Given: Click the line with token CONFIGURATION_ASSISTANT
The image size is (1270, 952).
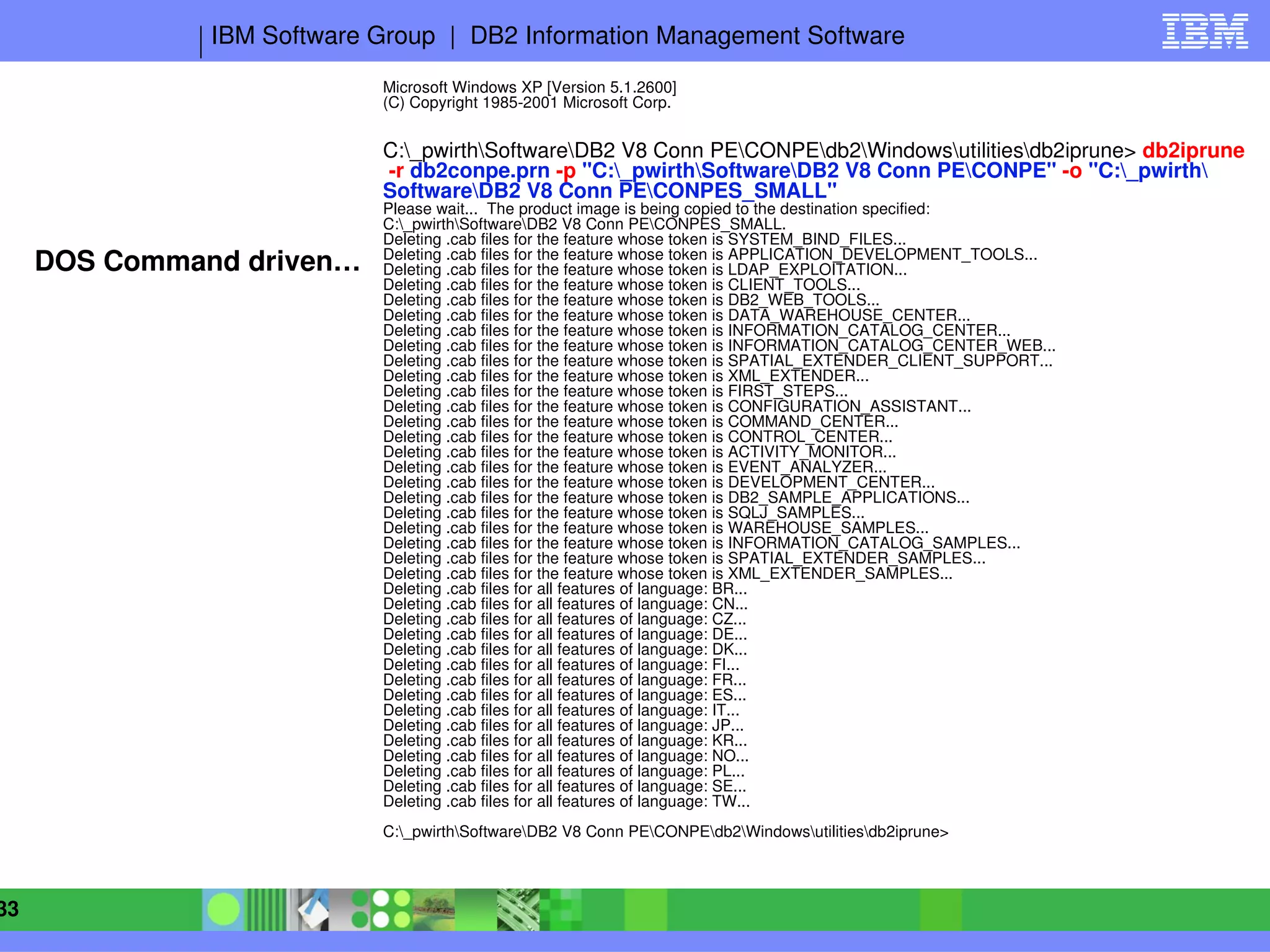Looking at the screenshot, I should pyautogui.click(x=677, y=407).
